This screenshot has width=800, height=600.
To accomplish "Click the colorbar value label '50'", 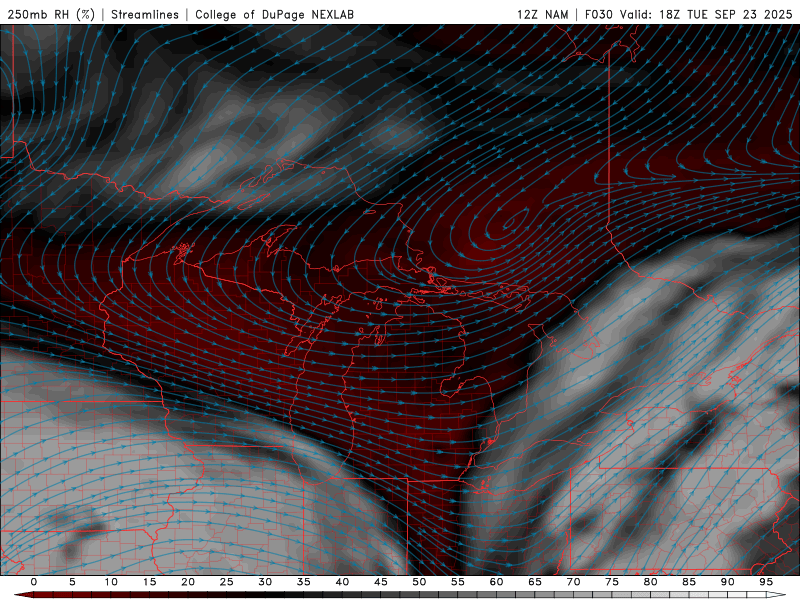I will point(419,582).
